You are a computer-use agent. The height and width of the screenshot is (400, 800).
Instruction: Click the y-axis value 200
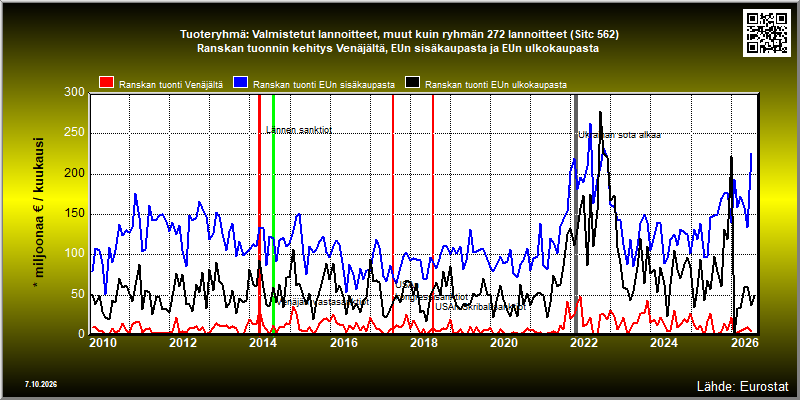coord(75,173)
